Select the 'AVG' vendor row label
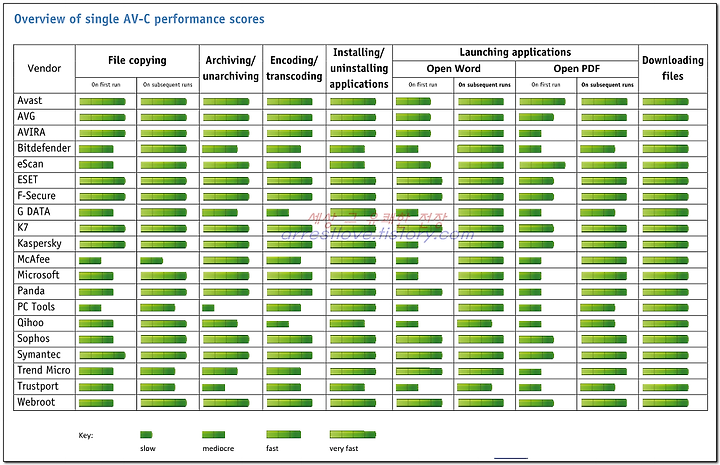720x465 pixels. click(x=26, y=117)
